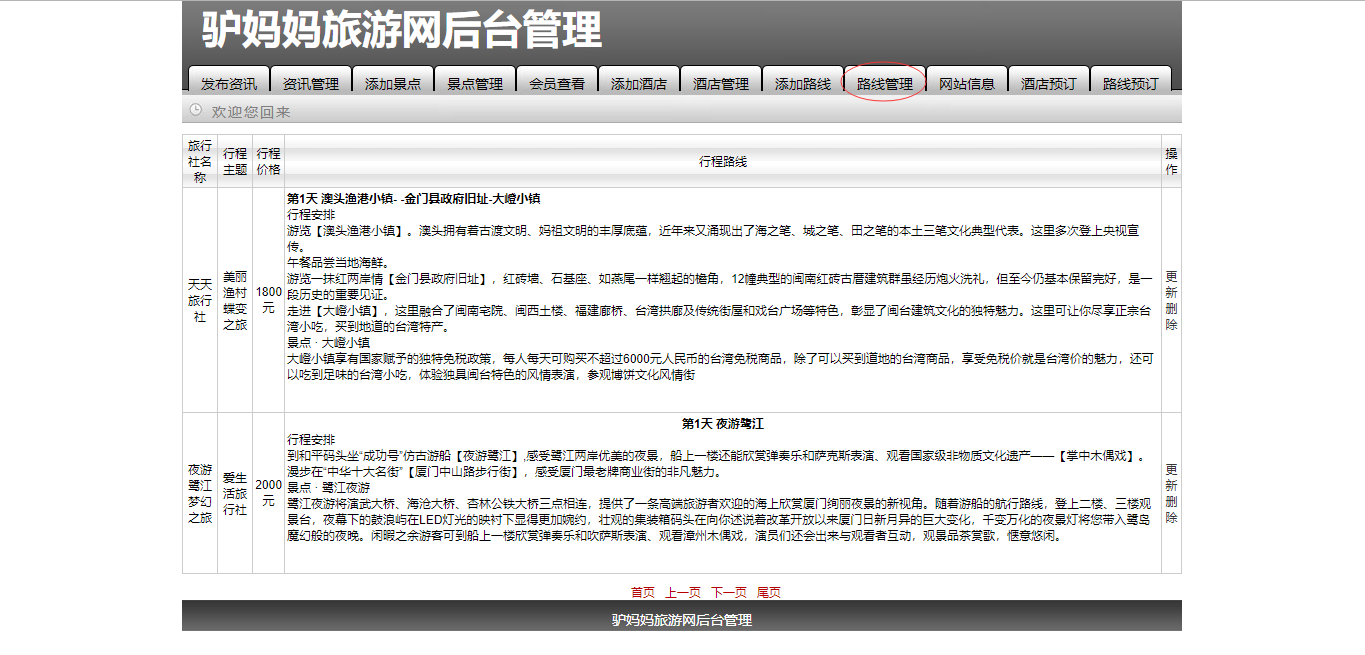
Task: Go to the 酒店预订 tab
Action: click(x=1049, y=81)
